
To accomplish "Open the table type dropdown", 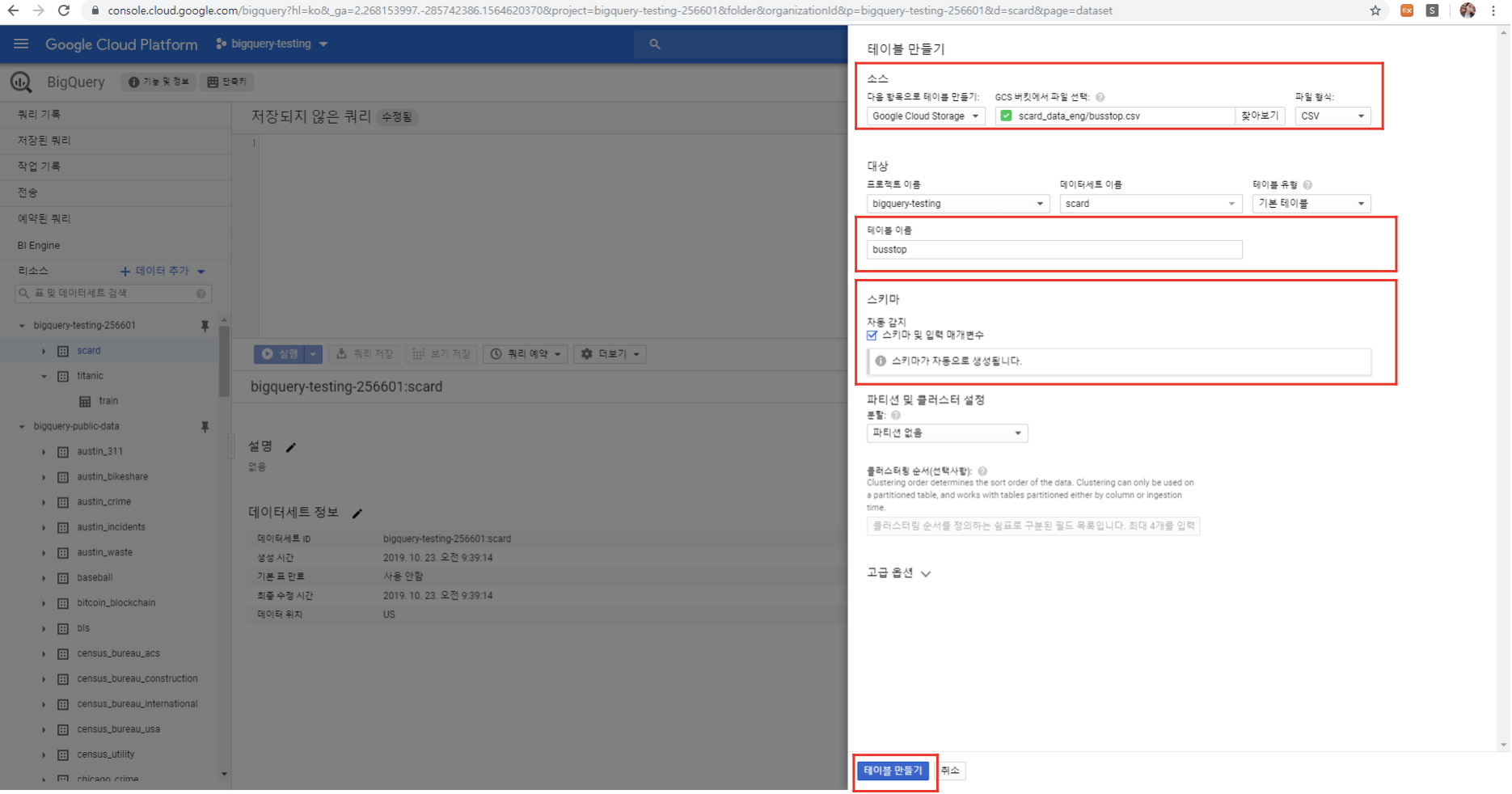I will tap(1311, 204).
